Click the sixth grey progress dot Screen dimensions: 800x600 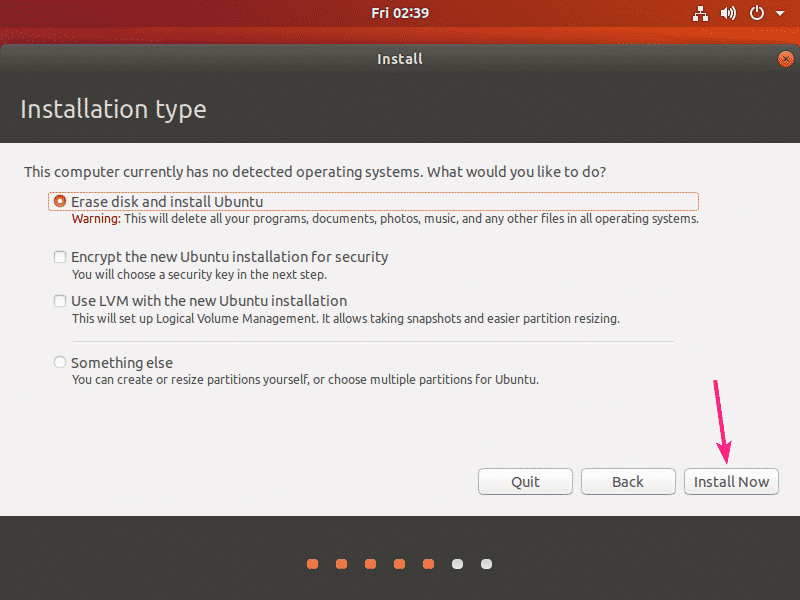(x=457, y=564)
